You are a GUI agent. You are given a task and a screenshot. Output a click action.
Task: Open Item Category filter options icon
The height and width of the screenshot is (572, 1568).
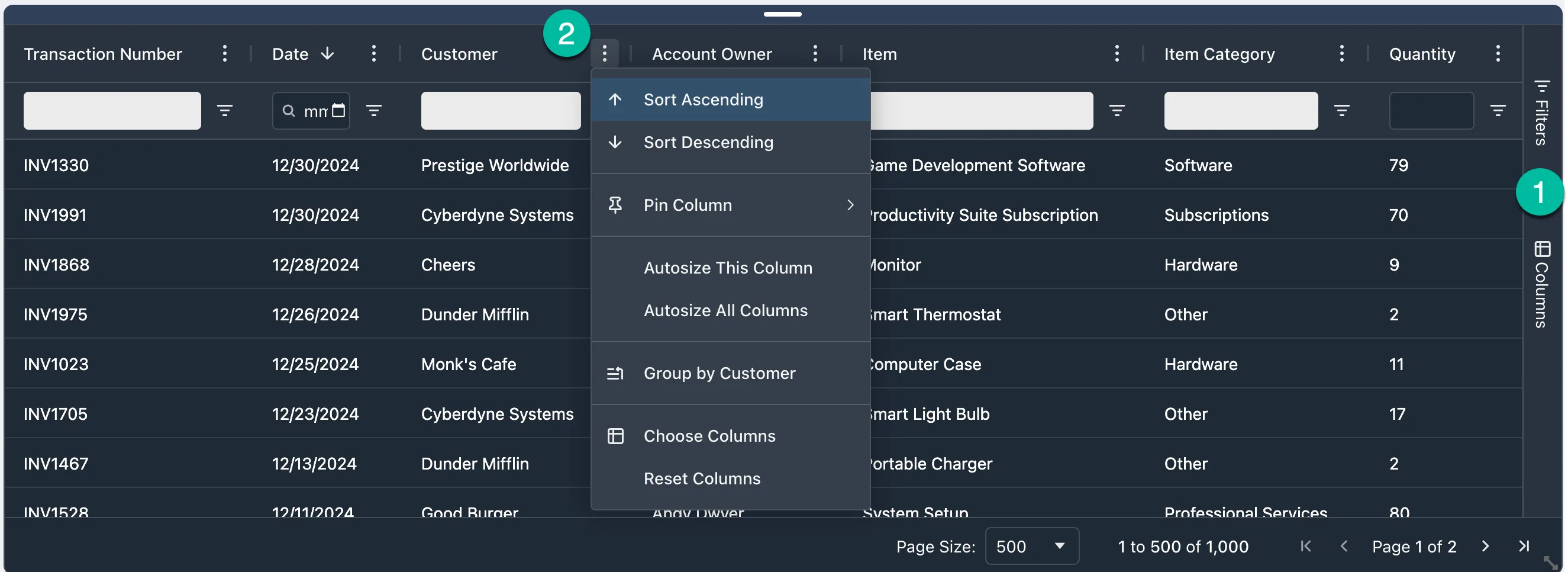(x=1341, y=110)
